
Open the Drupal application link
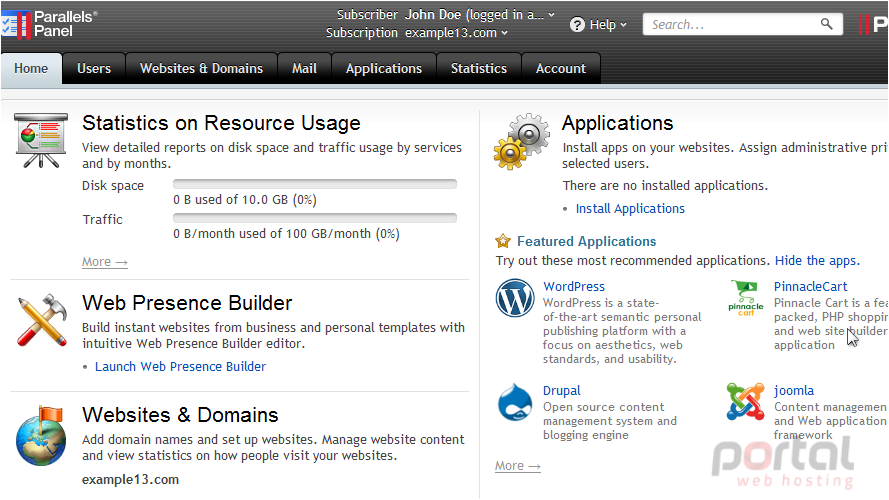(x=561, y=391)
